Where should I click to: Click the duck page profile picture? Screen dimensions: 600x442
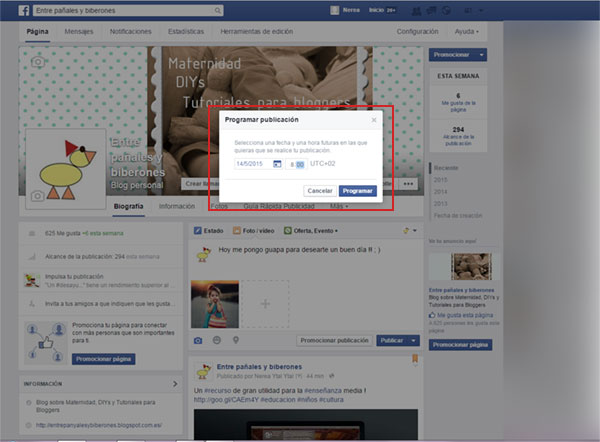click(66, 169)
